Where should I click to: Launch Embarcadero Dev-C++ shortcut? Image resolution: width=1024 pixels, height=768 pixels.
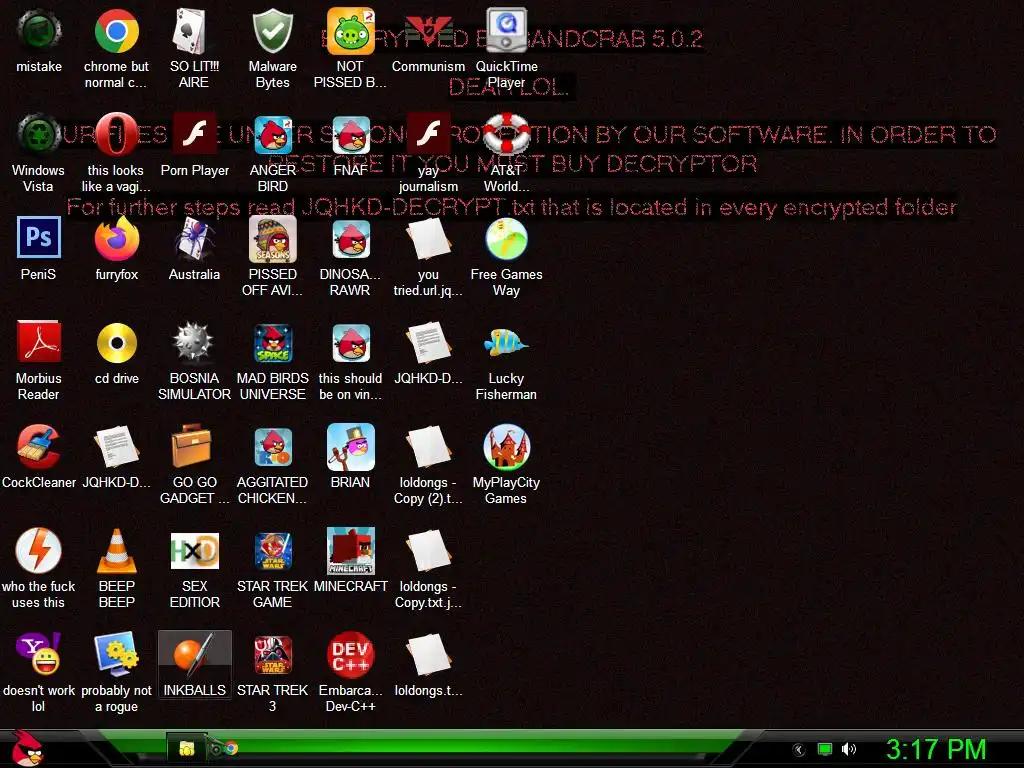click(x=350, y=654)
